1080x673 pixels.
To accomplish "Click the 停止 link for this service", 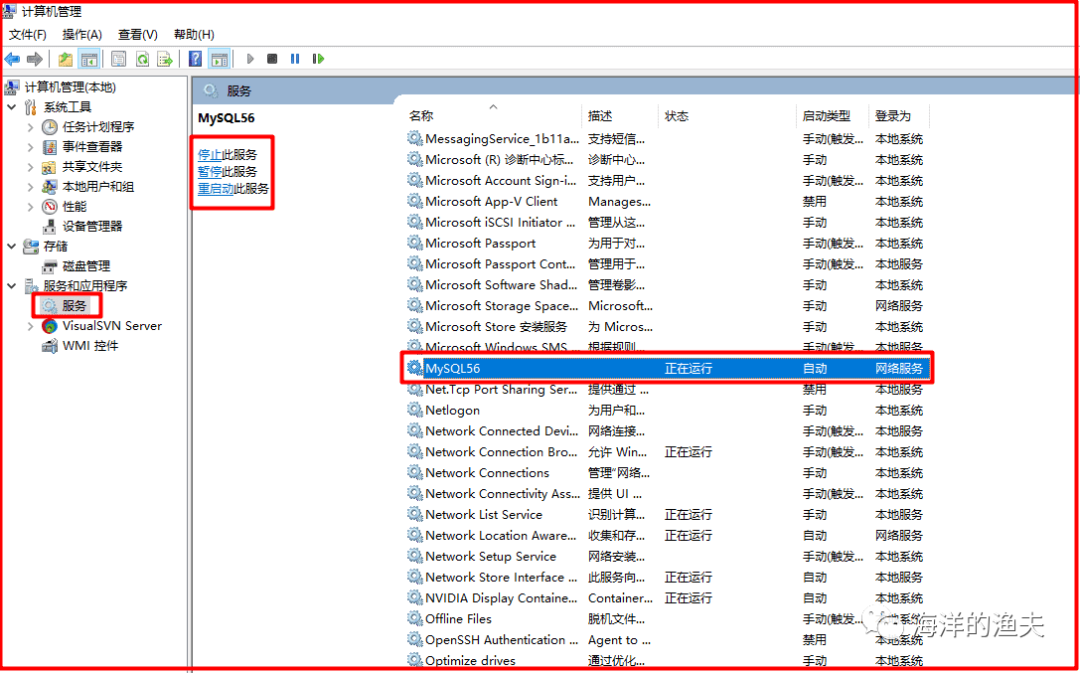I will [x=209, y=155].
